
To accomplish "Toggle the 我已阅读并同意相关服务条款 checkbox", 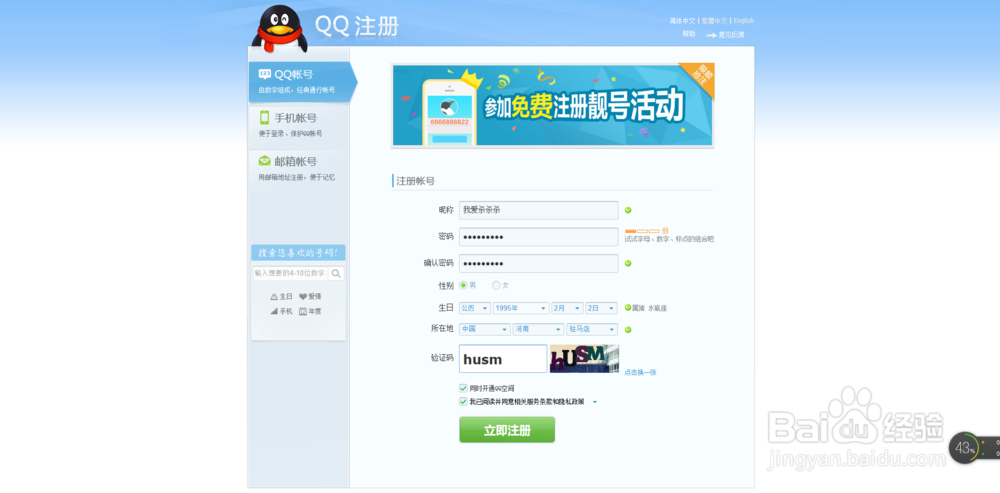I will click(463, 402).
